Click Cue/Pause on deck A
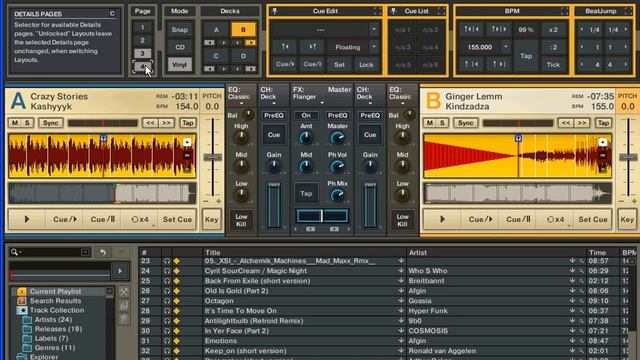Viewport: 640px width, 360px height. pos(102,220)
